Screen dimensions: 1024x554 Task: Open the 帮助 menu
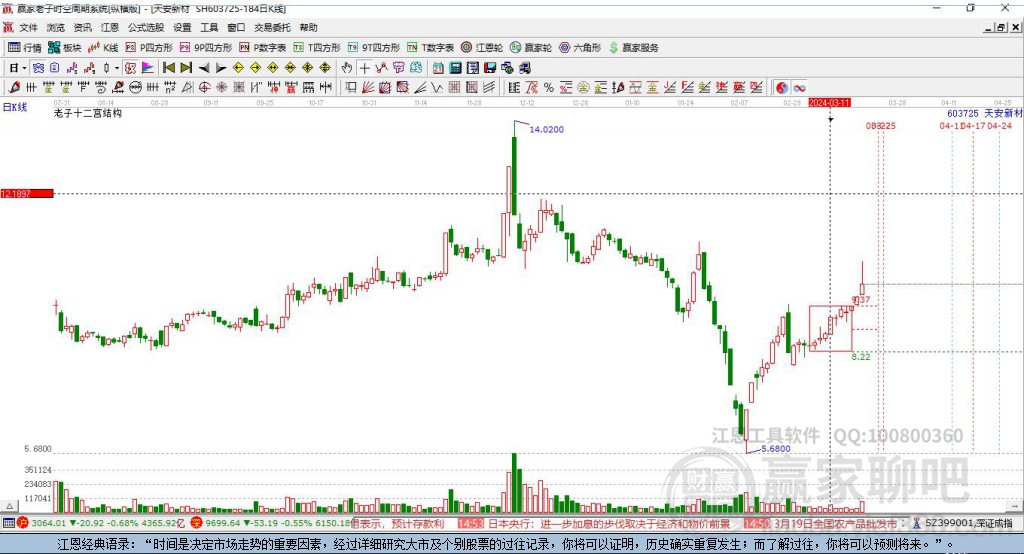click(x=308, y=27)
